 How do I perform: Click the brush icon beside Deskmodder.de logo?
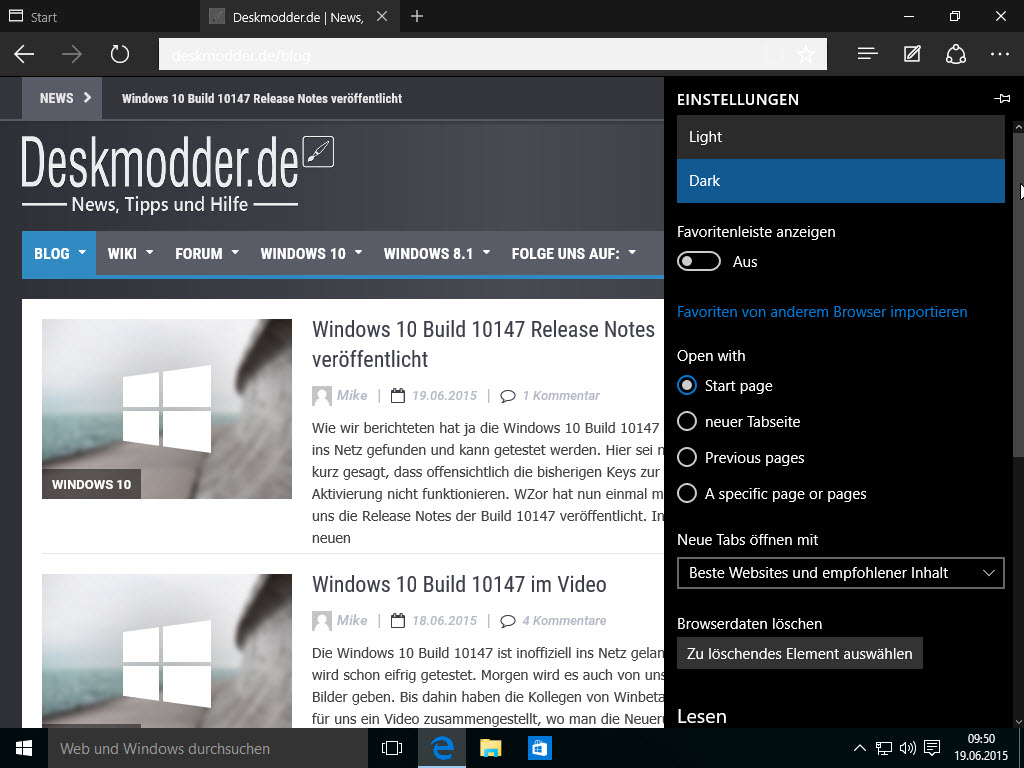coord(319,152)
